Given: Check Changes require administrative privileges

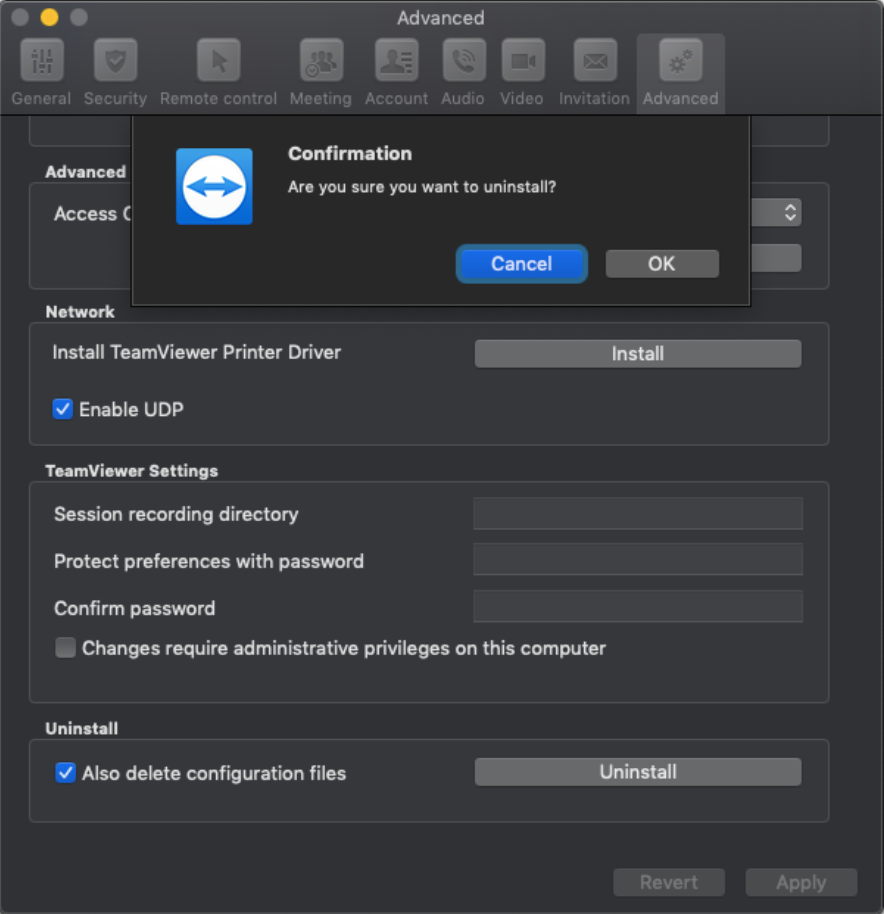Looking at the screenshot, I should [x=65, y=647].
